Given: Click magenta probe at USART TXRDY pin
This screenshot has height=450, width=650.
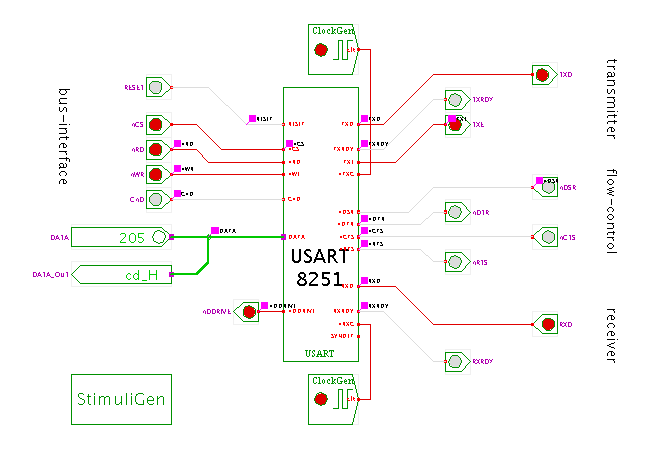Looking at the screenshot, I should coord(364,143).
